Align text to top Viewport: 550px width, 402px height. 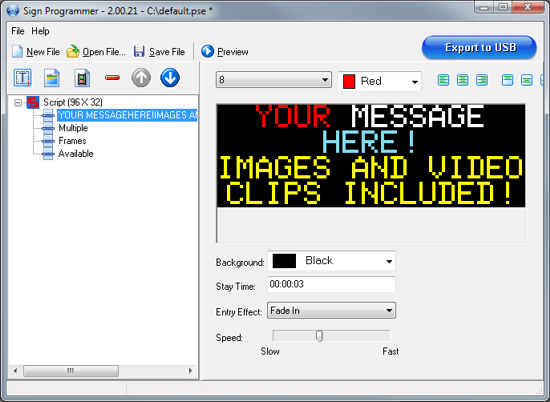(507, 80)
